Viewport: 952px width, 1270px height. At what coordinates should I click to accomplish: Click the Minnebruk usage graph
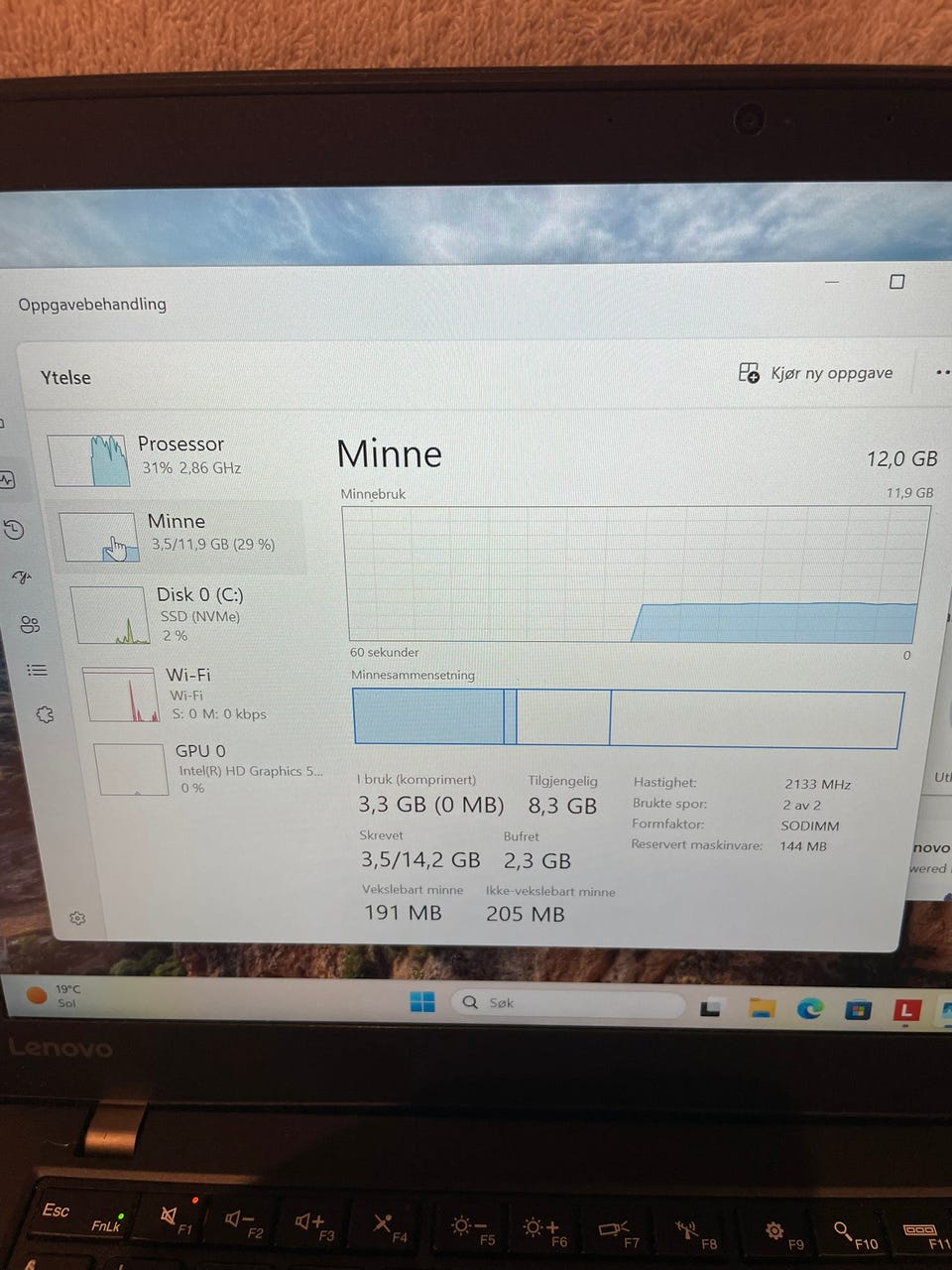635,574
